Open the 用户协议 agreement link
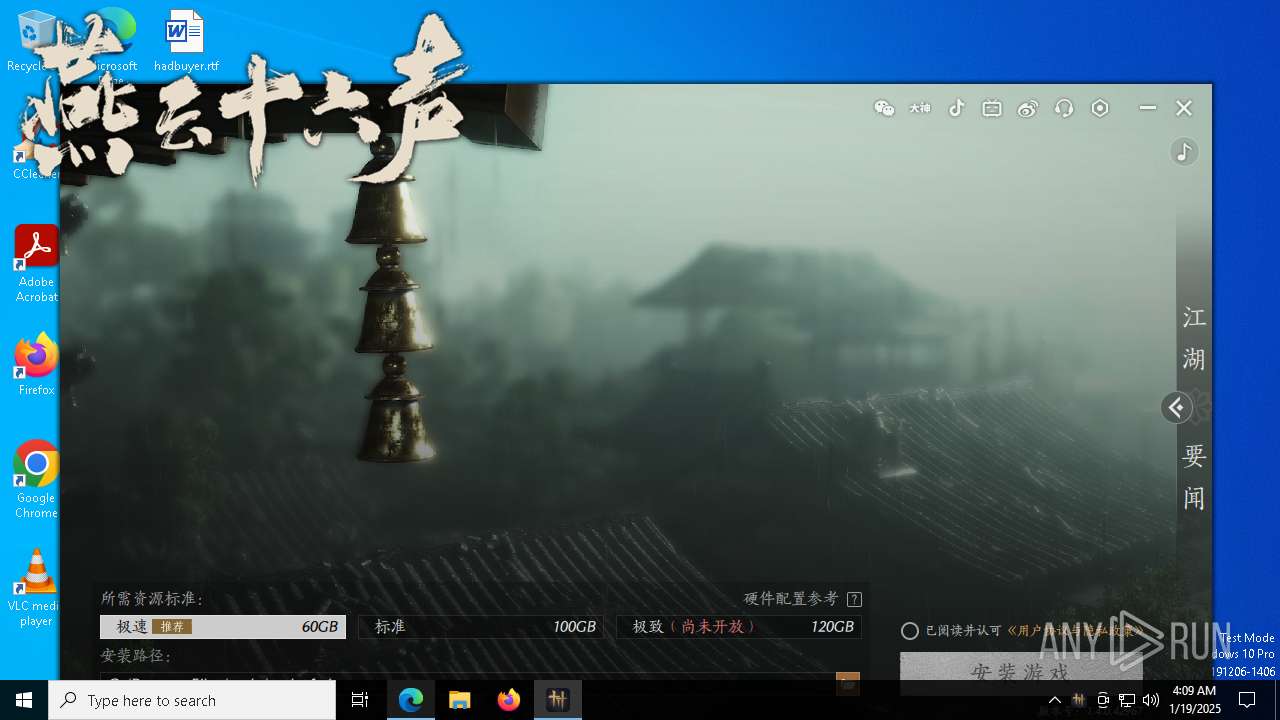This screenshot has height=720, width=1280. coord(1072,631)
